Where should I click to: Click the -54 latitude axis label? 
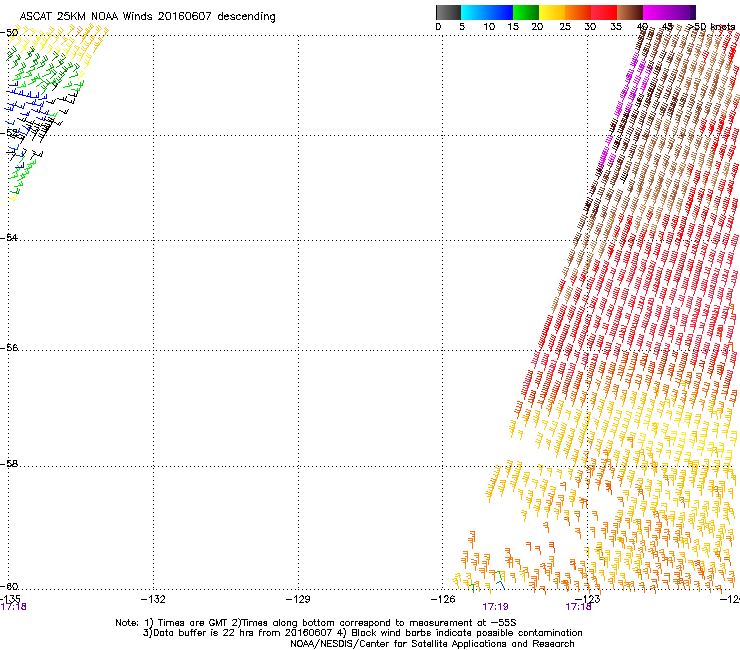pos(9,237)
